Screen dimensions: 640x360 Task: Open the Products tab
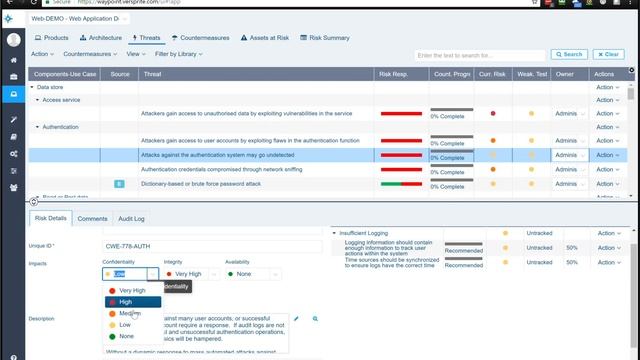pos(51,38)
